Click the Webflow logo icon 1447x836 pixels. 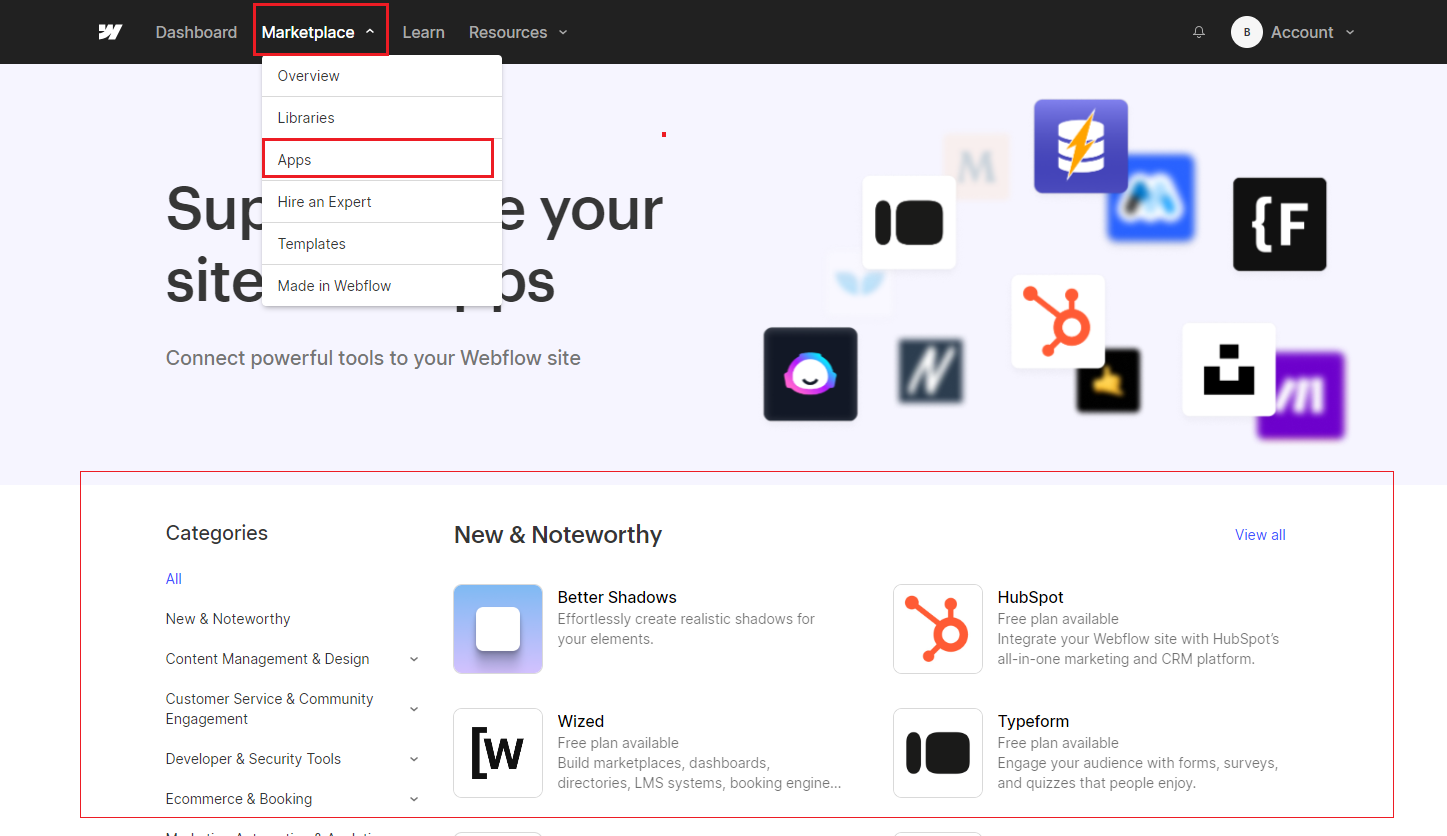(x=110, y=32)
